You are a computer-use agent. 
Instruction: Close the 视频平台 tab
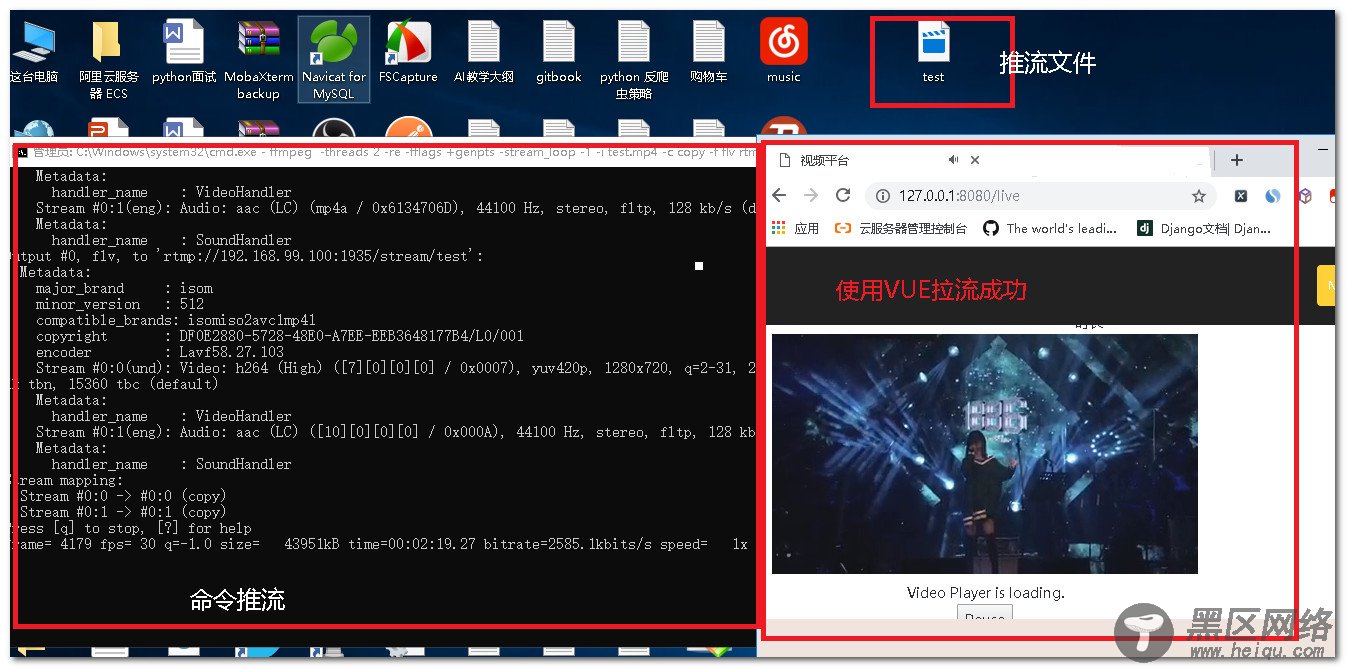975,160
